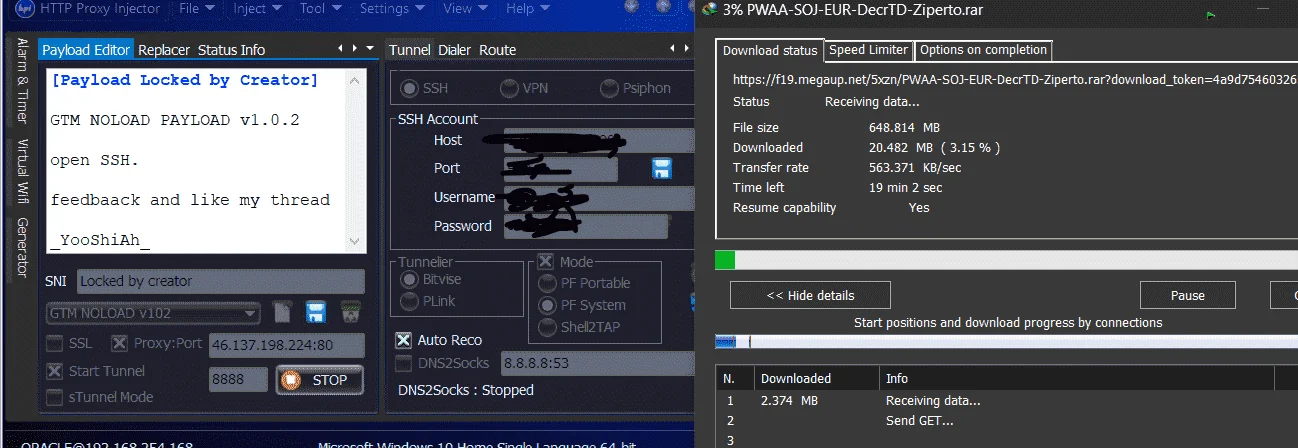Toggle the Mode group checkbox
The height and width of the screenshot is (448, 1298).
click(x=546, y=262)
